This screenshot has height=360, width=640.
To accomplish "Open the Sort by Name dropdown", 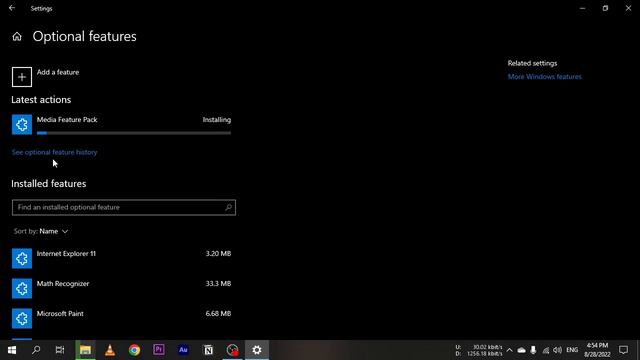I will (x=41, y=231).
